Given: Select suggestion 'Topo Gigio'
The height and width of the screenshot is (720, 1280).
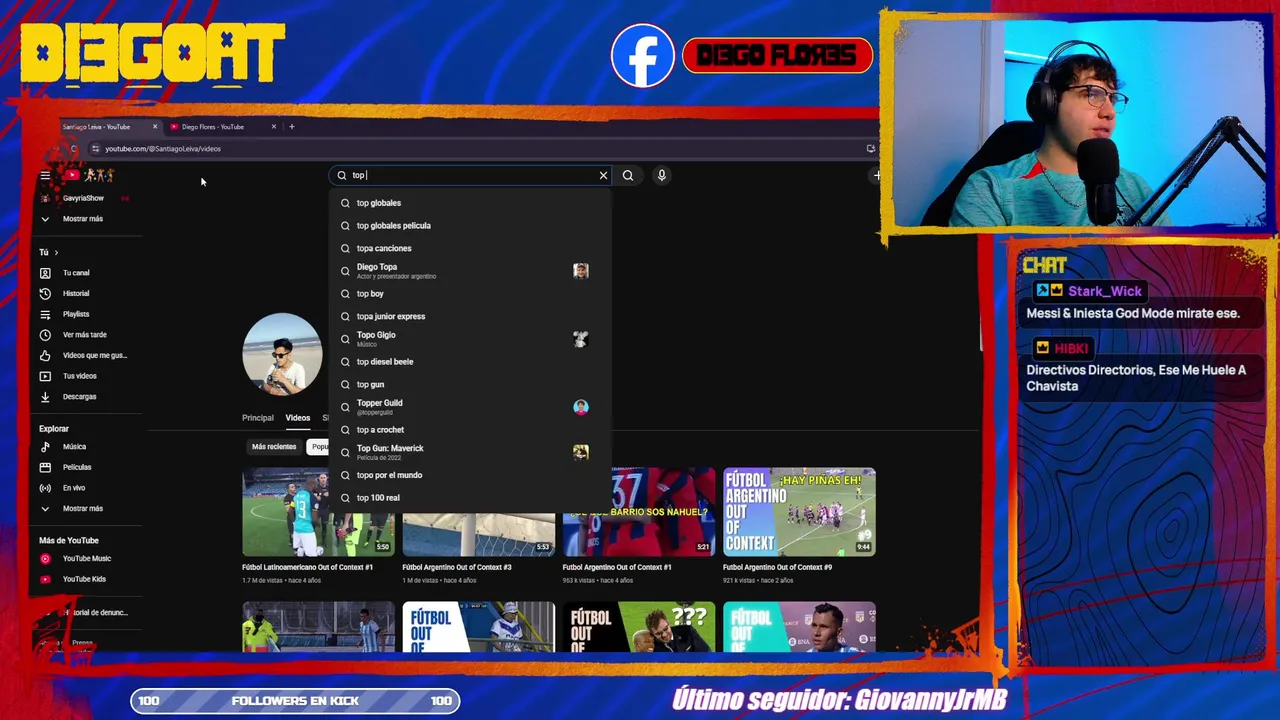Looking at the screenshot, I should (x=470, y=339).
